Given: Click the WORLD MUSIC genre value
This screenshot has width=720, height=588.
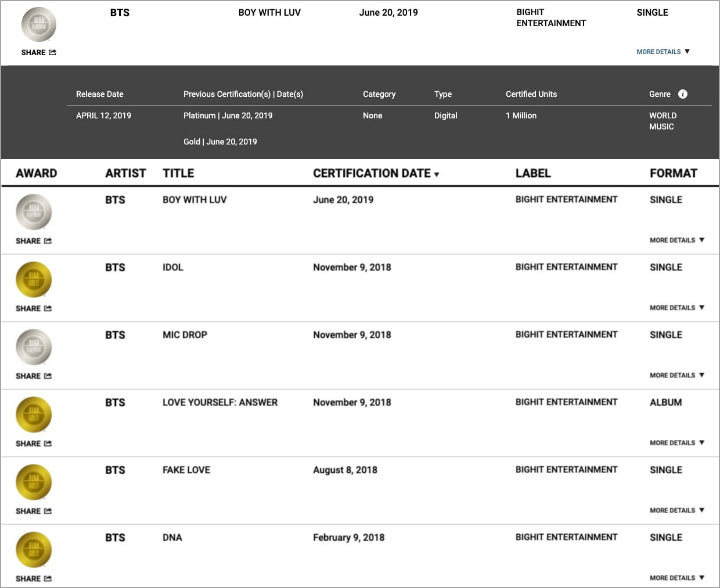Looking at the screenshot, I should pyautogui.click(x=663, y=121).
